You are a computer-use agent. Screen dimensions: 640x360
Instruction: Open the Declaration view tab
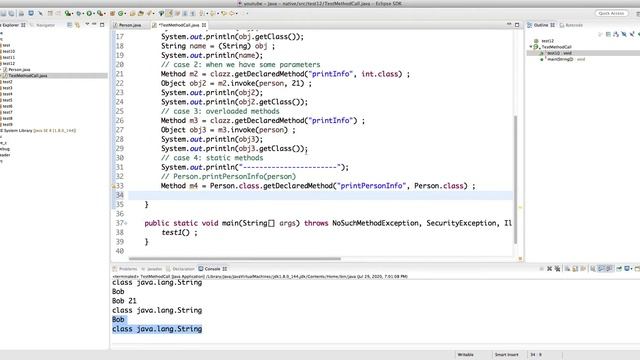[x=180, y=269]
